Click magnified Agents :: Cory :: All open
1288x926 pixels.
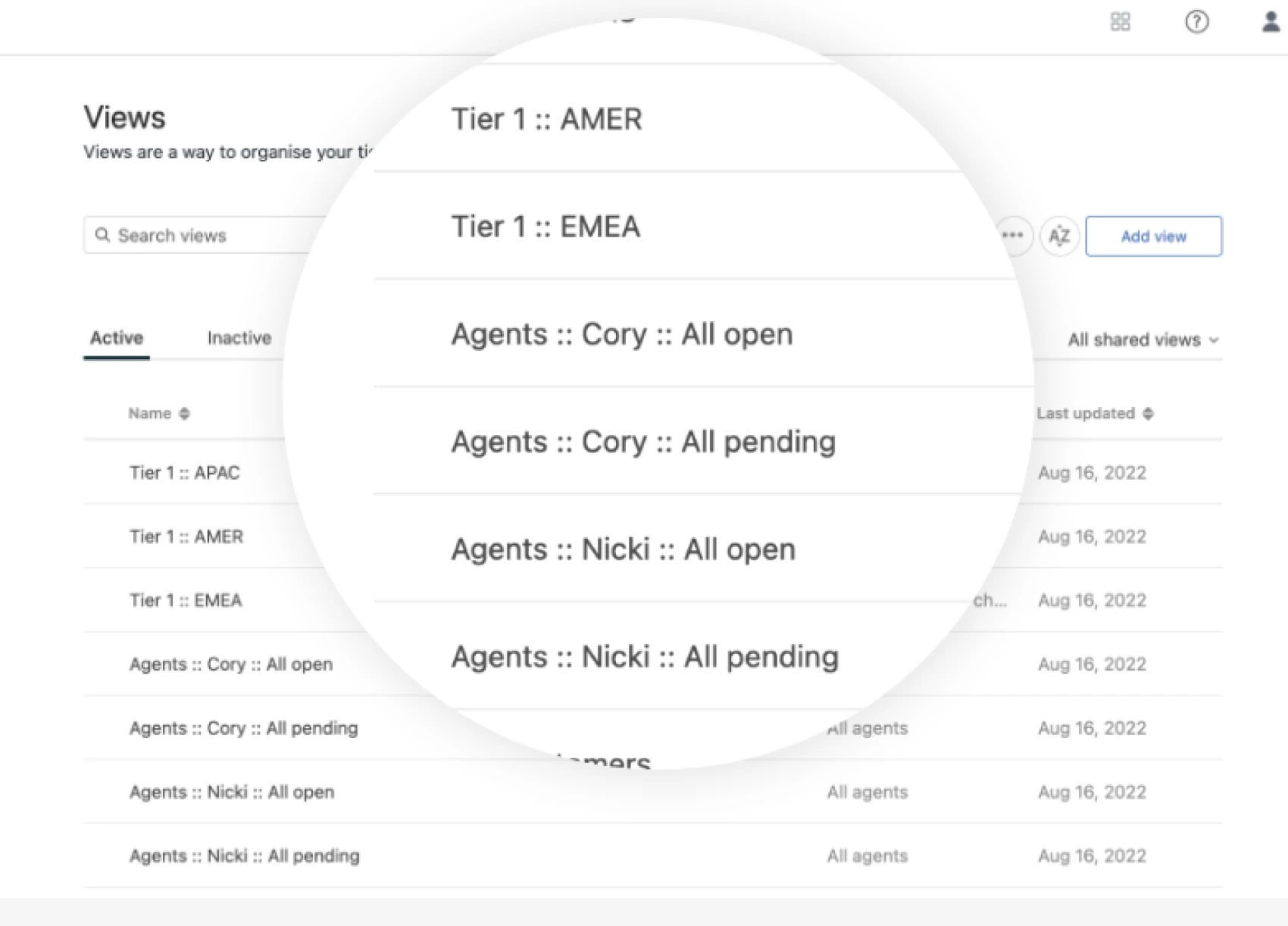click(x=622, y=334)
